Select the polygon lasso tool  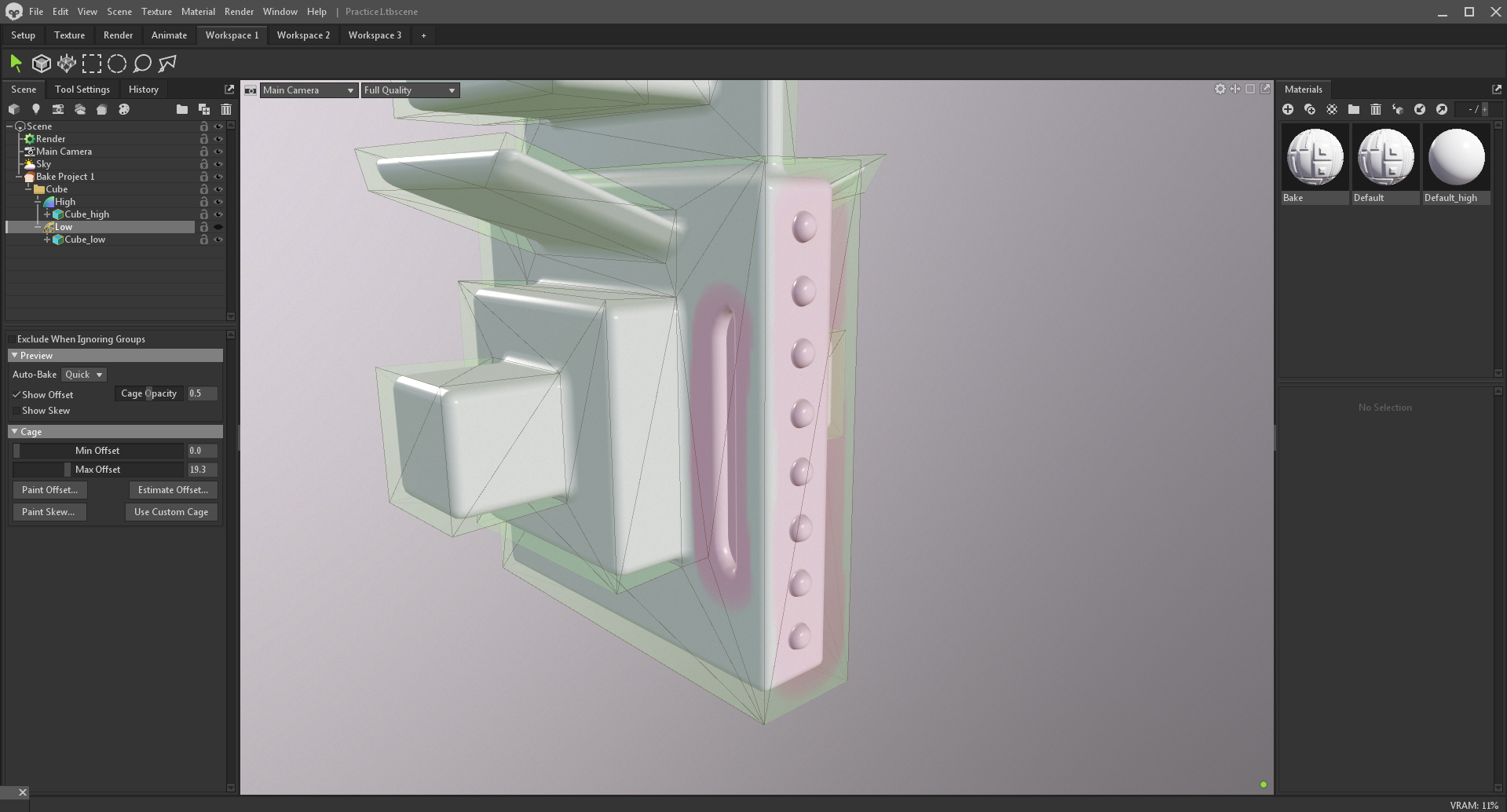pyautogui.click(x=167, y=64)
